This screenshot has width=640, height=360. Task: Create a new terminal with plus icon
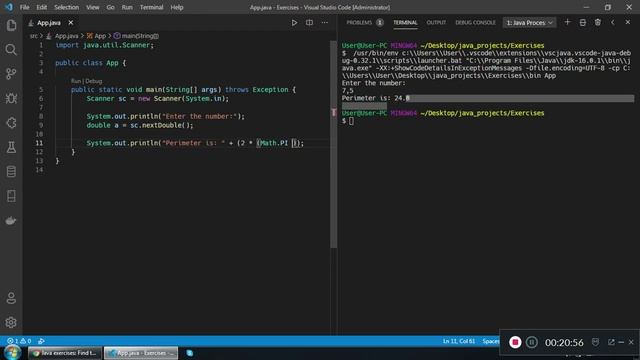click(x=567, y=22)
